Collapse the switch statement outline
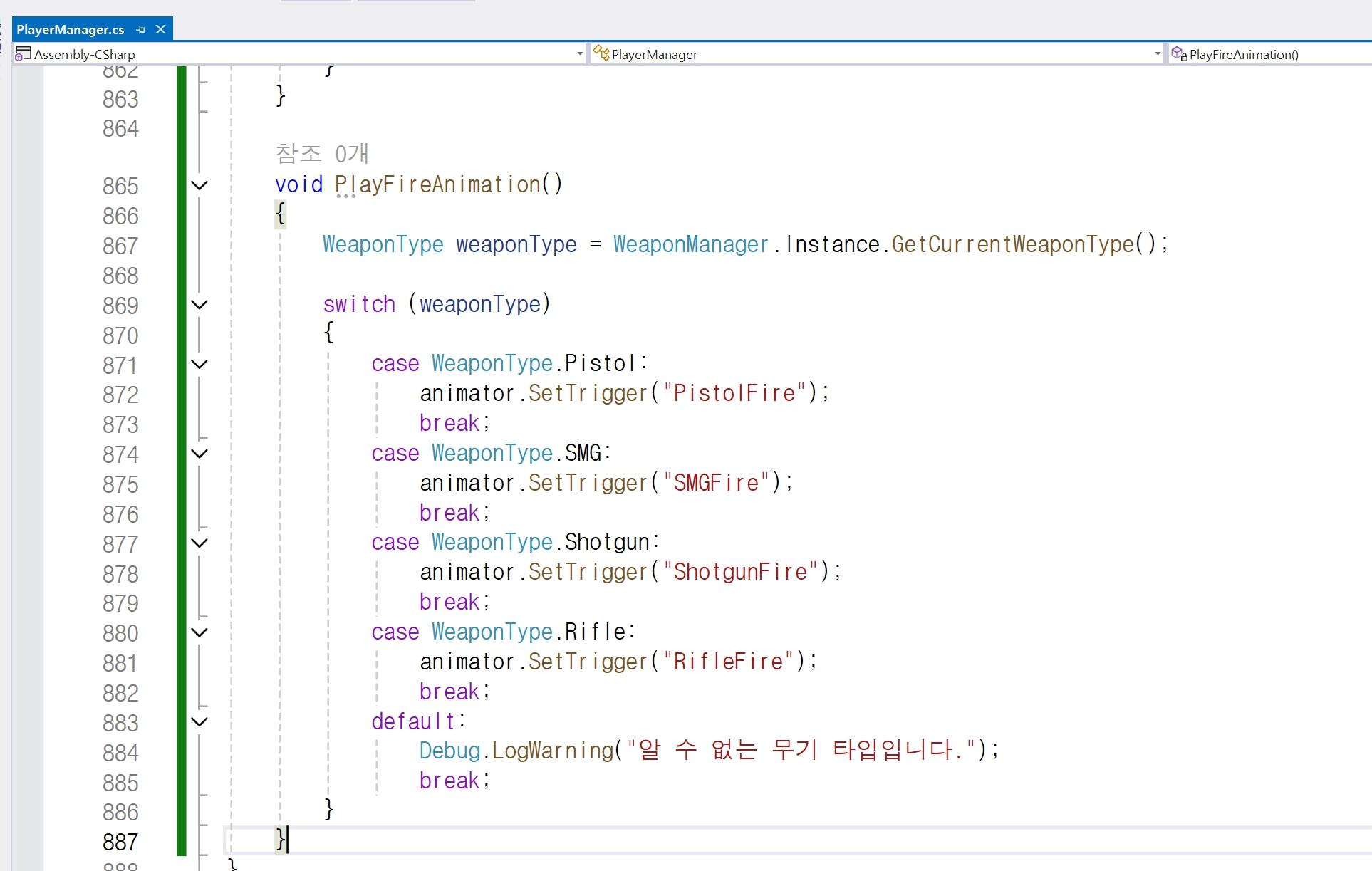Viewport: 1372px width, 871px height. point(199,305)
